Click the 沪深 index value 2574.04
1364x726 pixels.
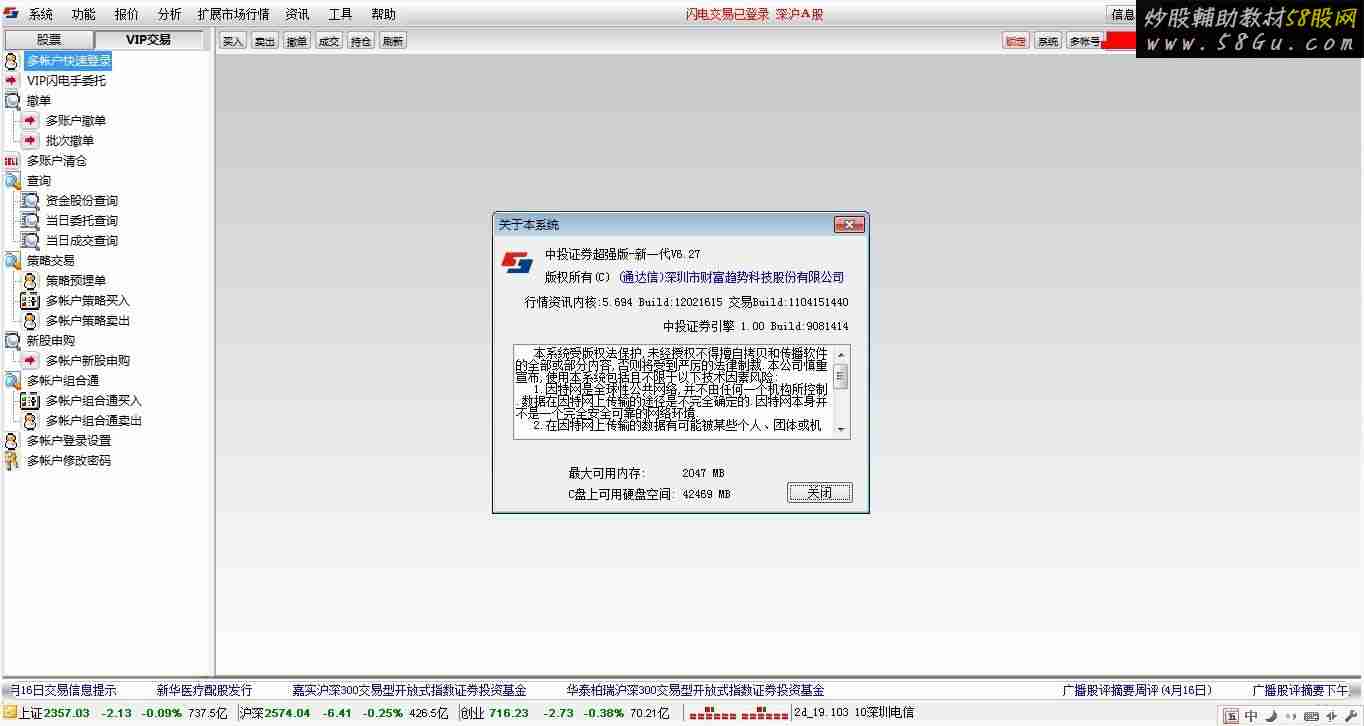pos(287,713)
